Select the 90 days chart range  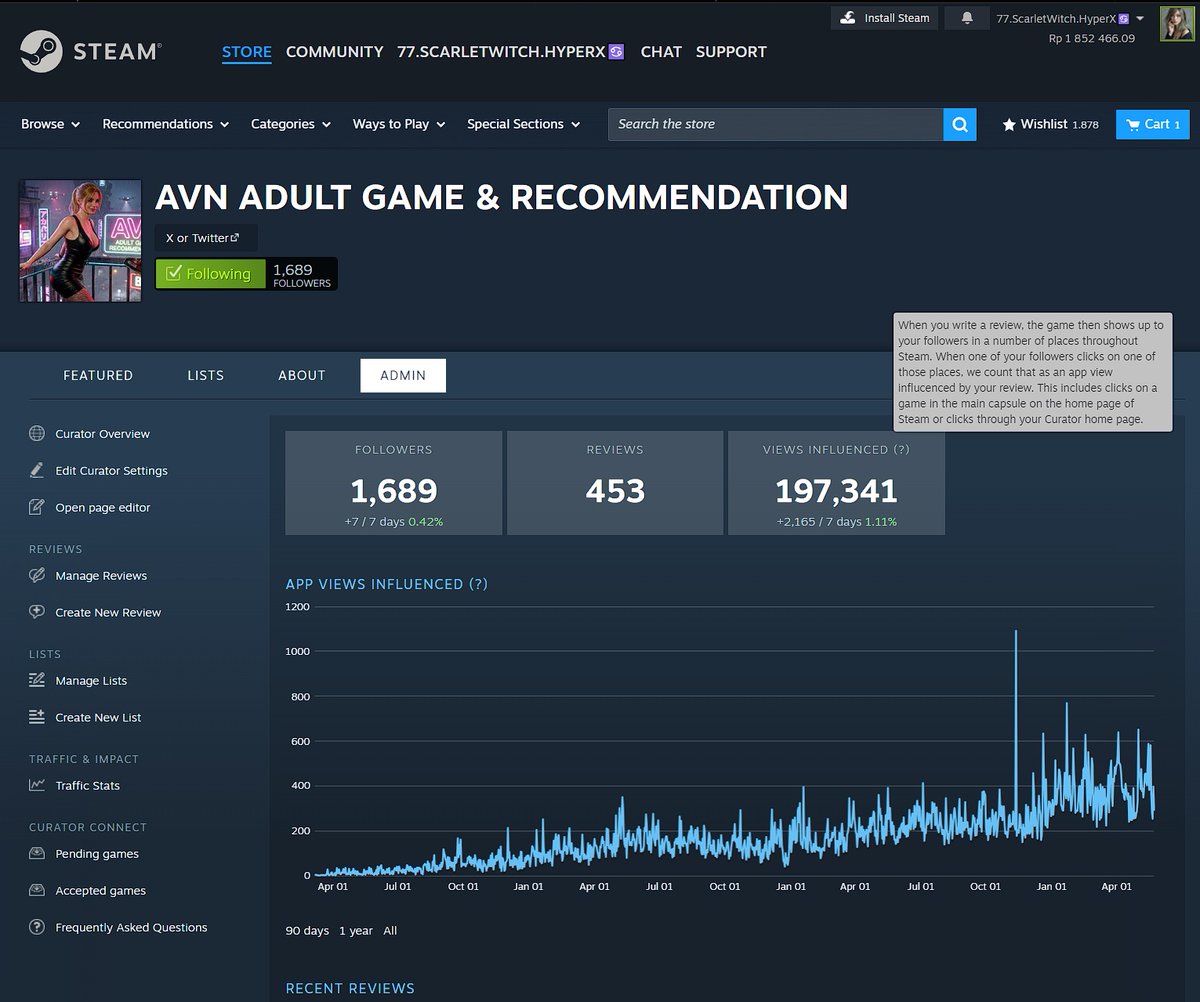coord(307,931)
